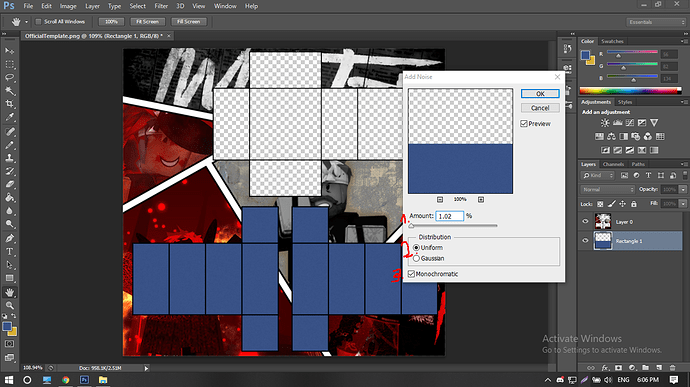Add layer style fx button
The image size is (690, 387).
(605, 368)
